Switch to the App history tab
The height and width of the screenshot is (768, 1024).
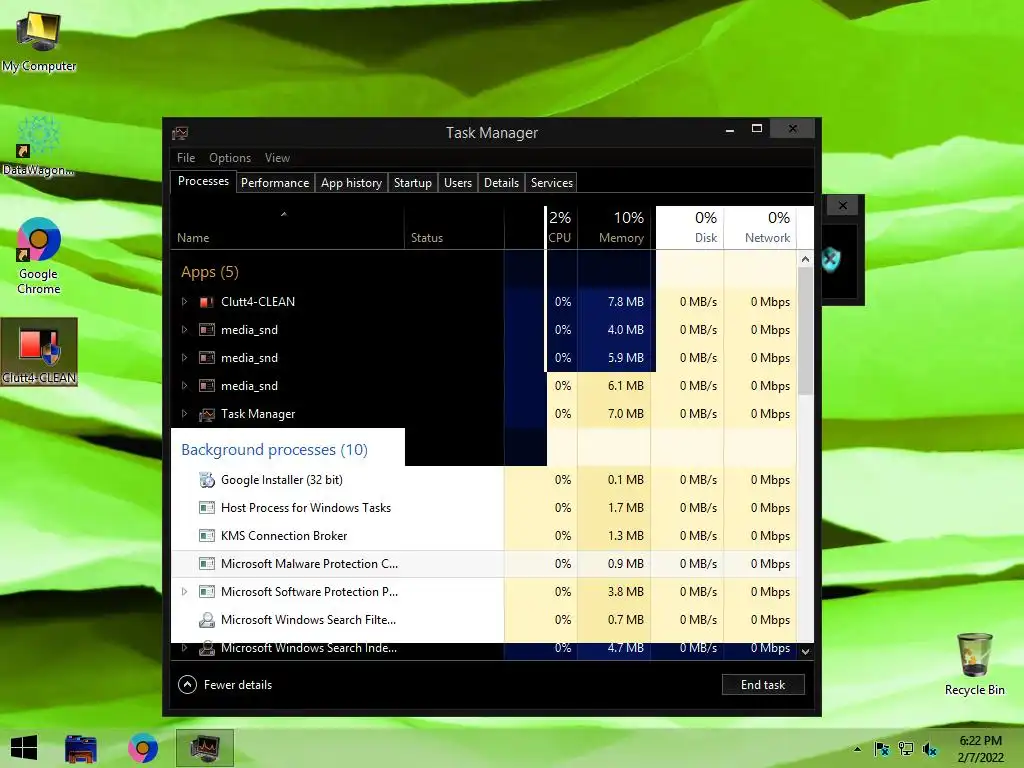(x=351, y=183)
